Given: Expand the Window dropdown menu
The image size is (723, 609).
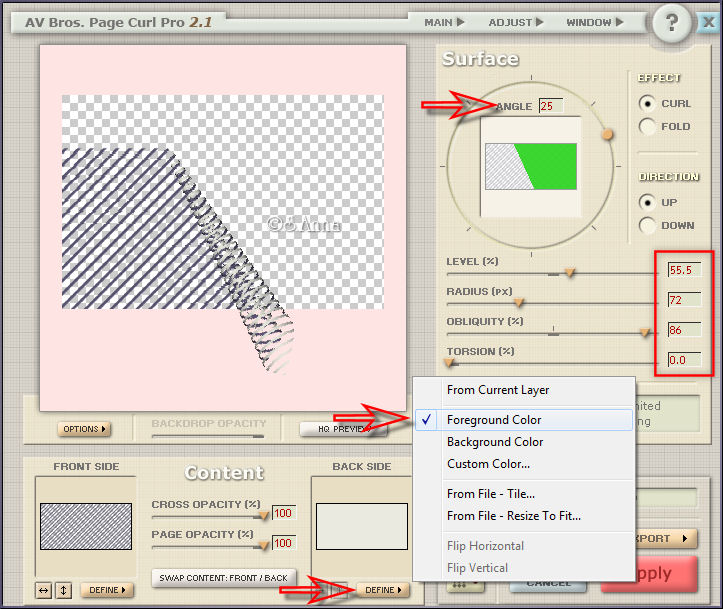Looking at the screenshot, I should tap(594, 22).
